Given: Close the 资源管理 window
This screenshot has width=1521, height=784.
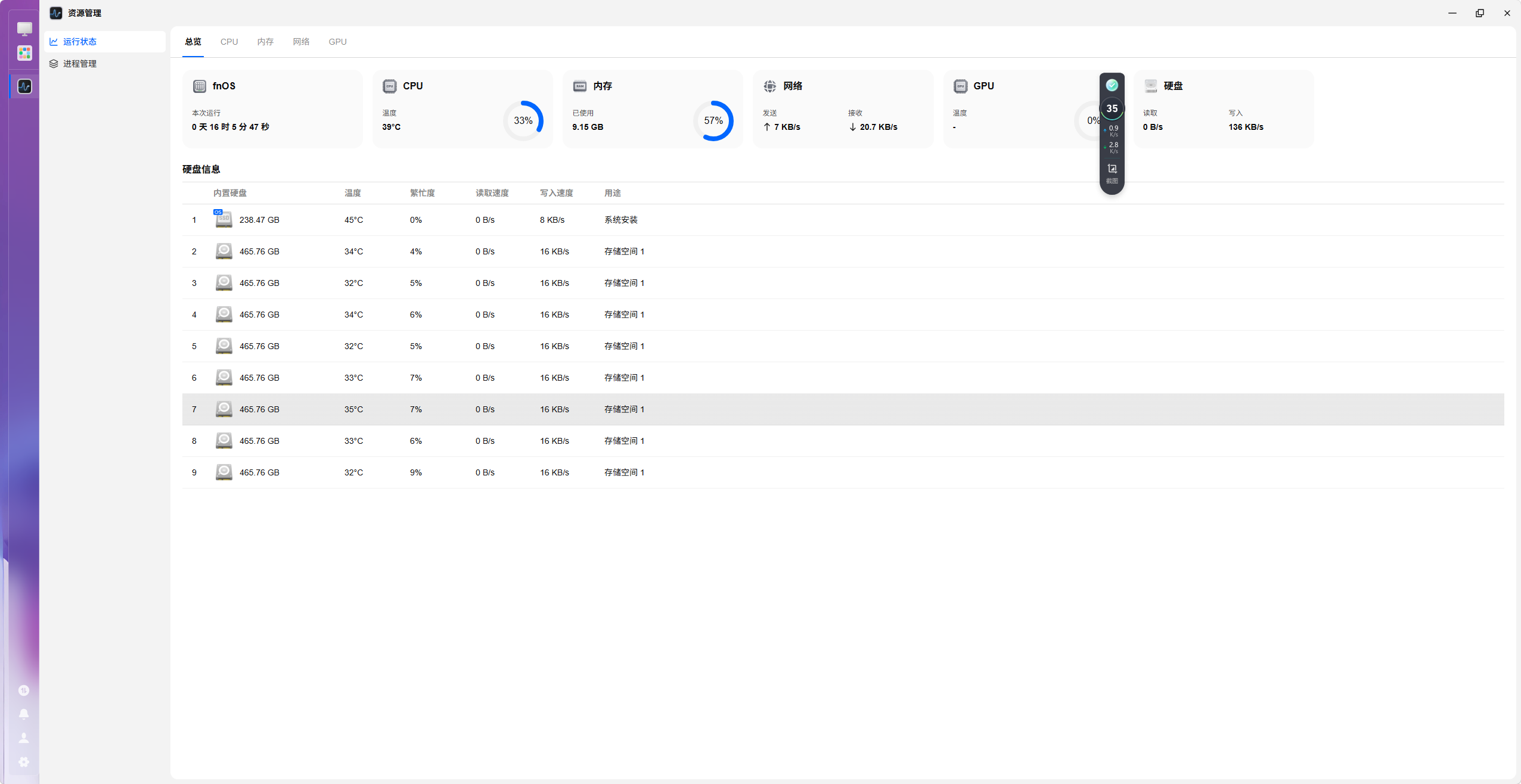Looking at the screenshot, I should click(x=1507, y=13).
